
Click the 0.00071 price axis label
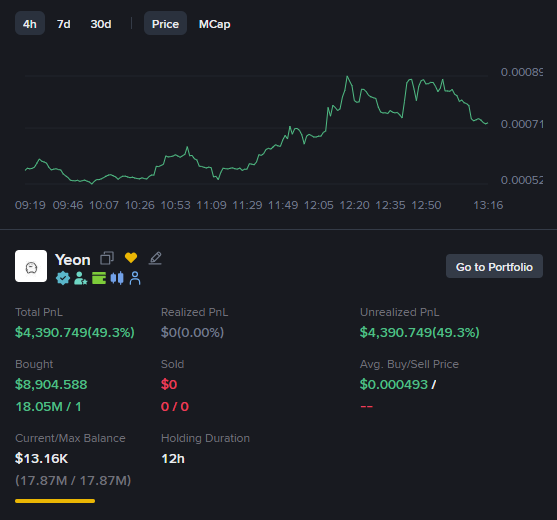[521, 124]
